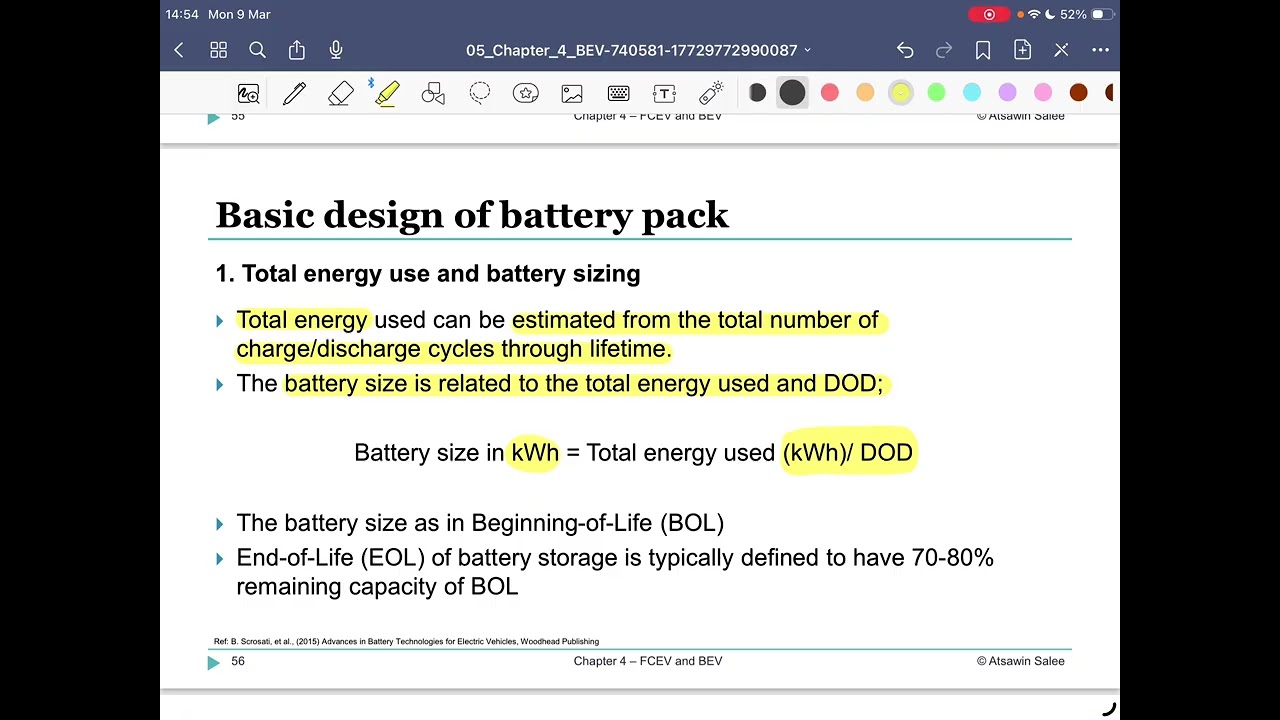Select the Elements sticker tool
Image resolution: width=1280 pixels, height=720 pixels.
click(x=526, y=93)
